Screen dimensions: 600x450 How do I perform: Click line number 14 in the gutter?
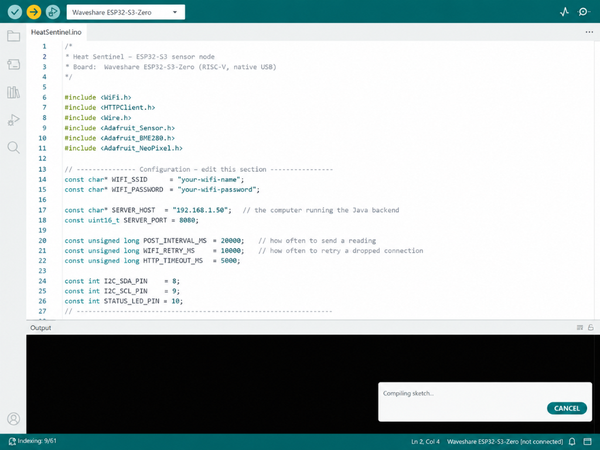(x=42, y=179)
